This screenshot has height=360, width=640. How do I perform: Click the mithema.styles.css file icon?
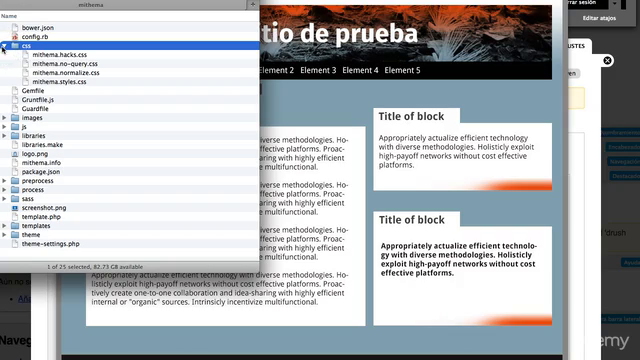point(26,82)
